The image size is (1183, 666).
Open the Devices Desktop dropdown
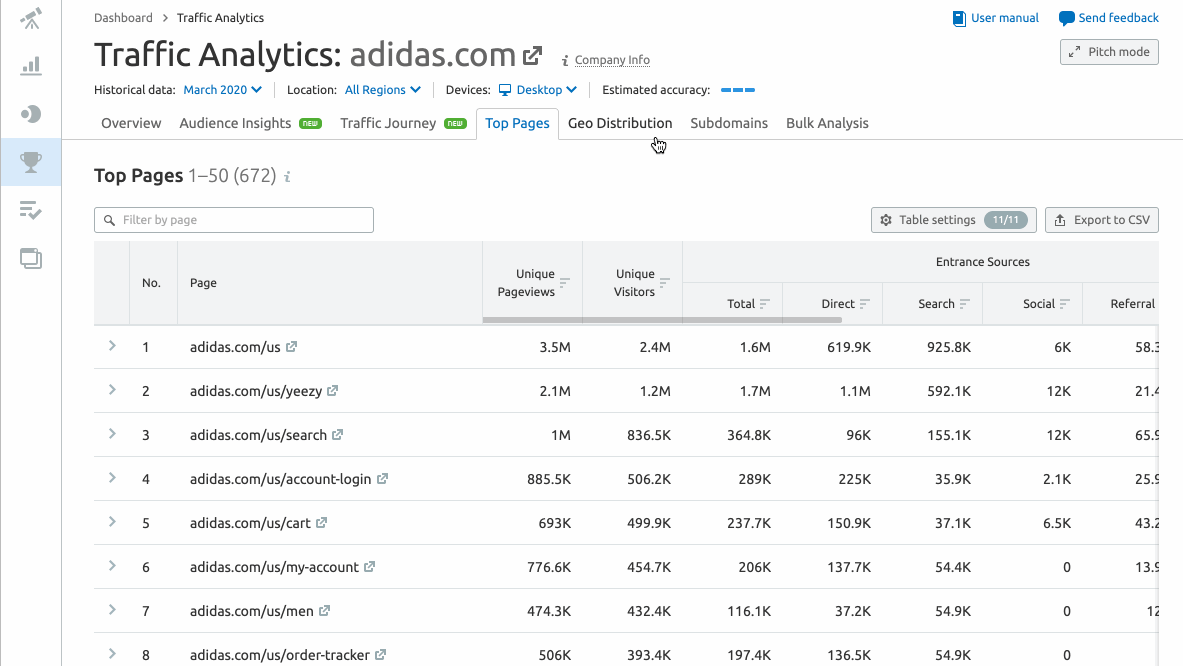tap(538, 90)
